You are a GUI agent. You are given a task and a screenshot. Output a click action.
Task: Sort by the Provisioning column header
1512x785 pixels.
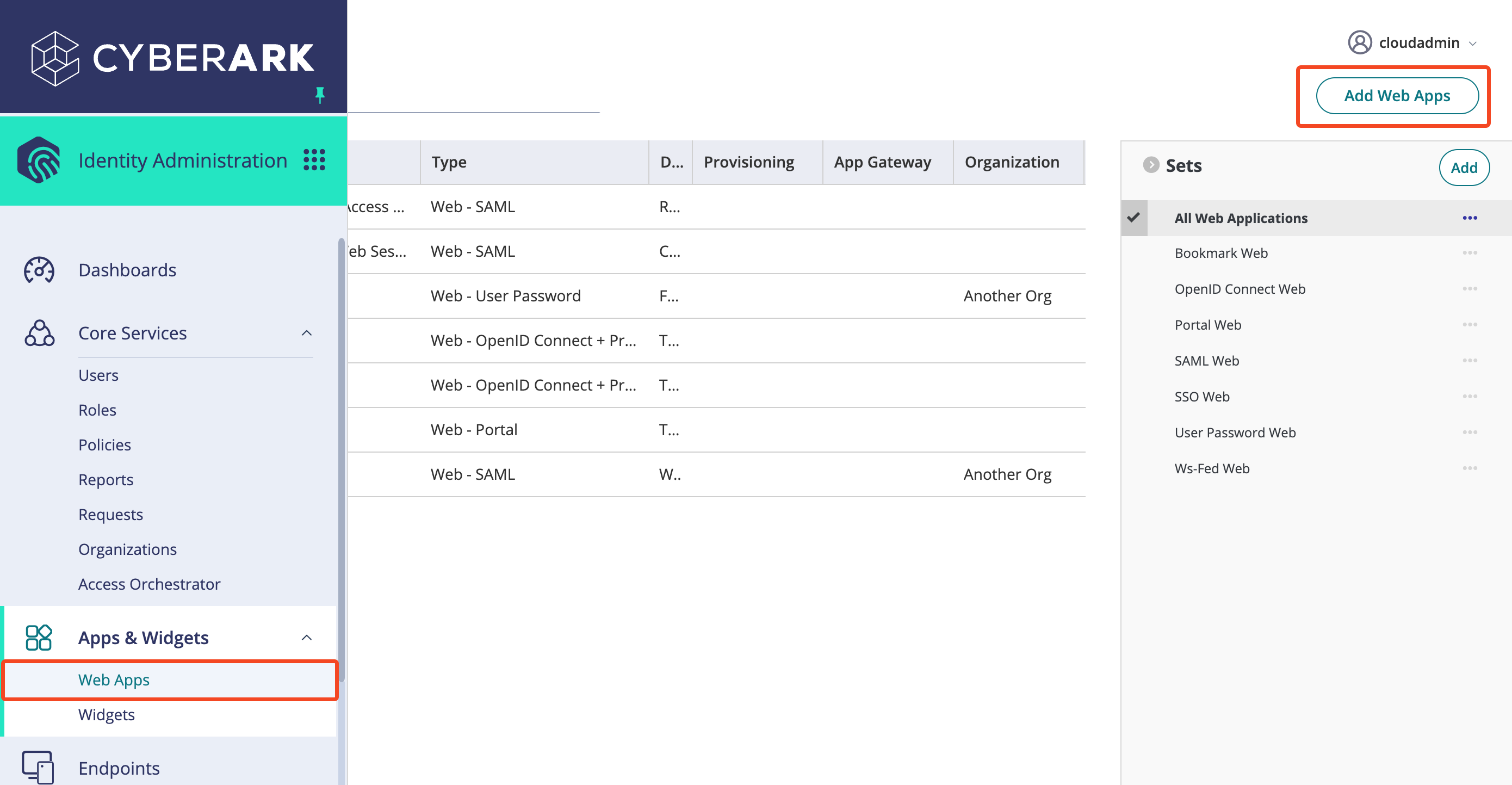(757, 162)
